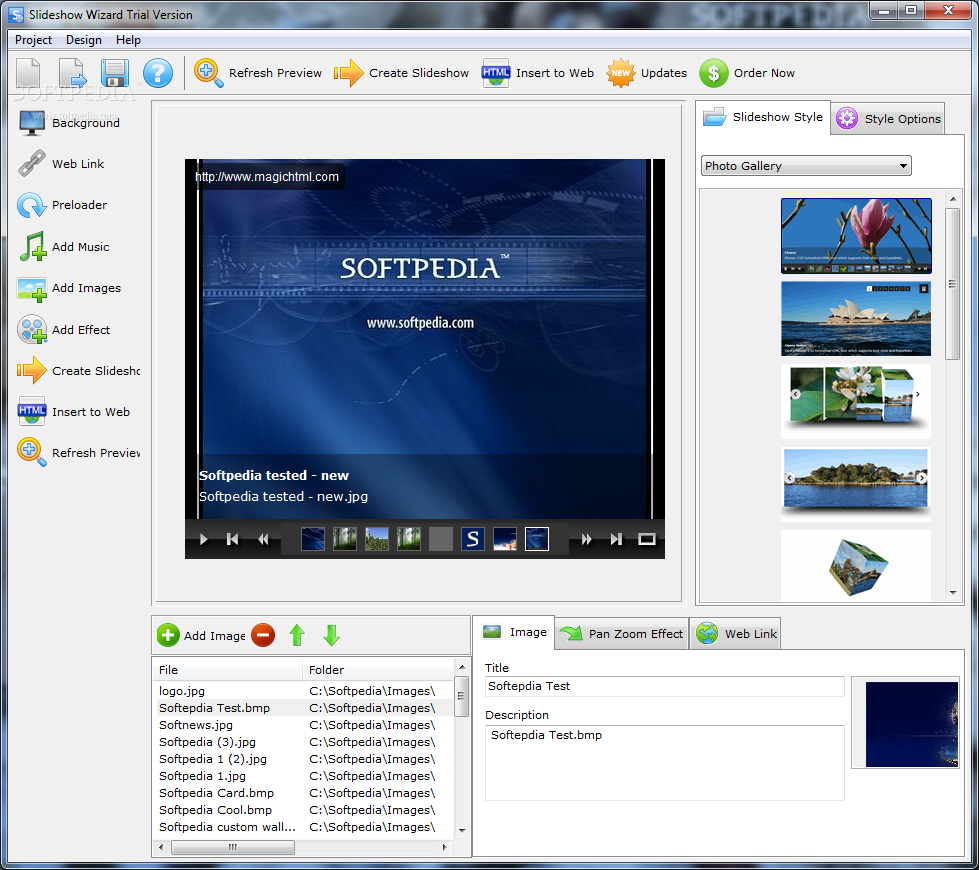Choose the island panorama style thumbnail
This screenshot has height=870, width=979.
click(x=856, y=484)
